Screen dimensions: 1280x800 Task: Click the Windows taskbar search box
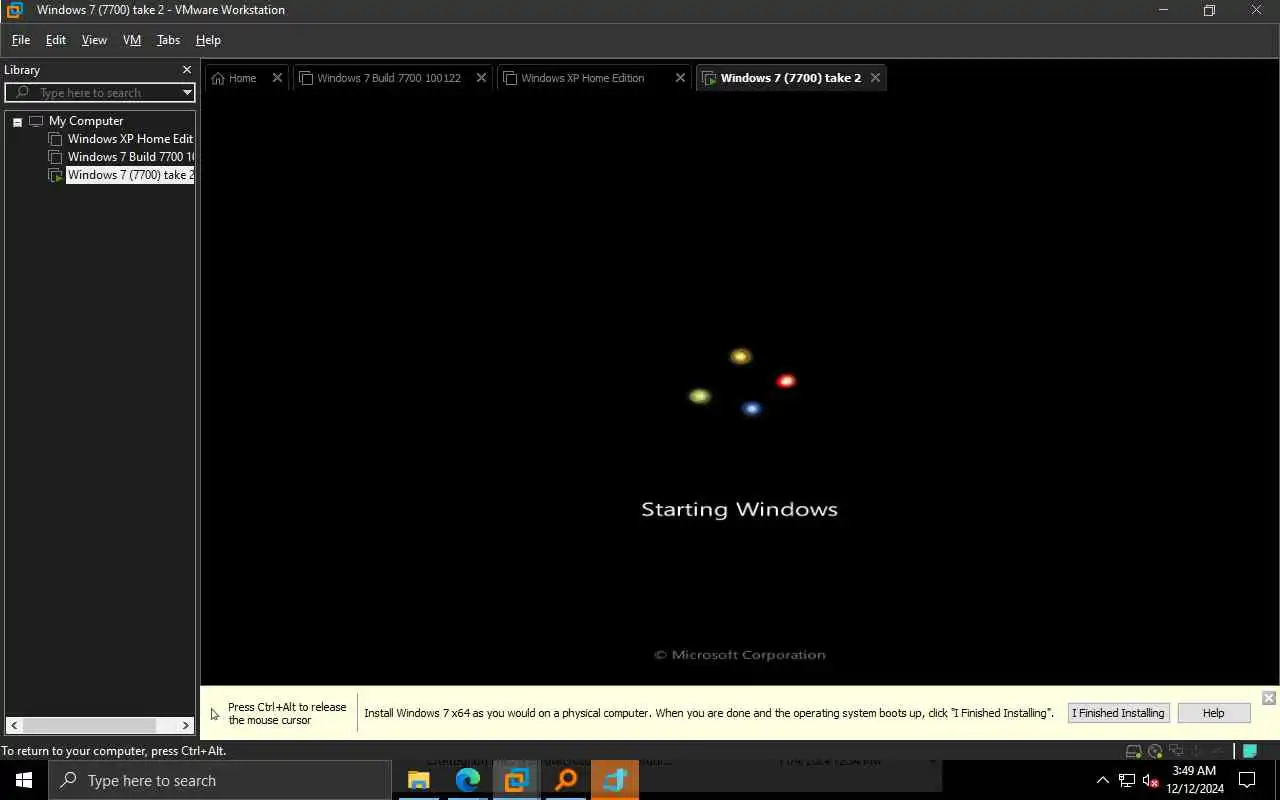click(220, 780)
